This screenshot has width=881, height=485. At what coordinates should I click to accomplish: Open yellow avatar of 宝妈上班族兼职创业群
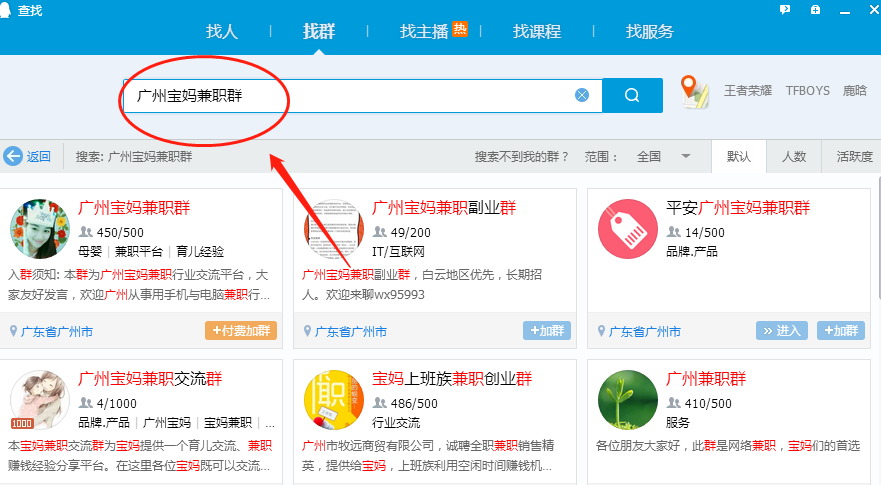(334, 400)
